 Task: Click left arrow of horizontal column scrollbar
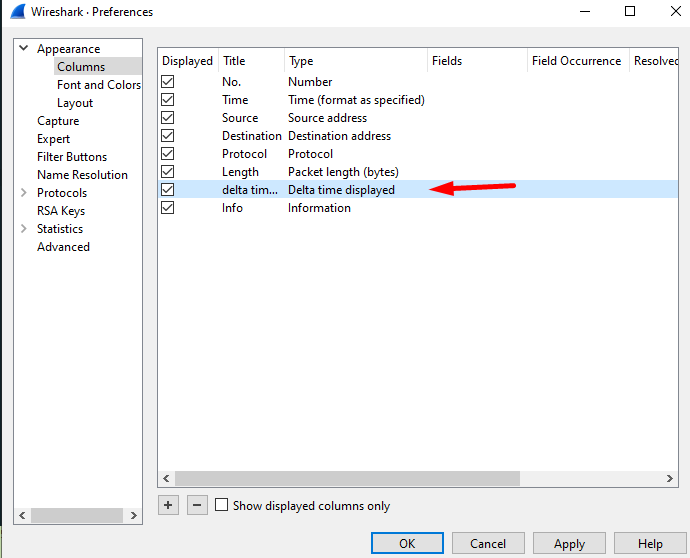coord(167,479)
